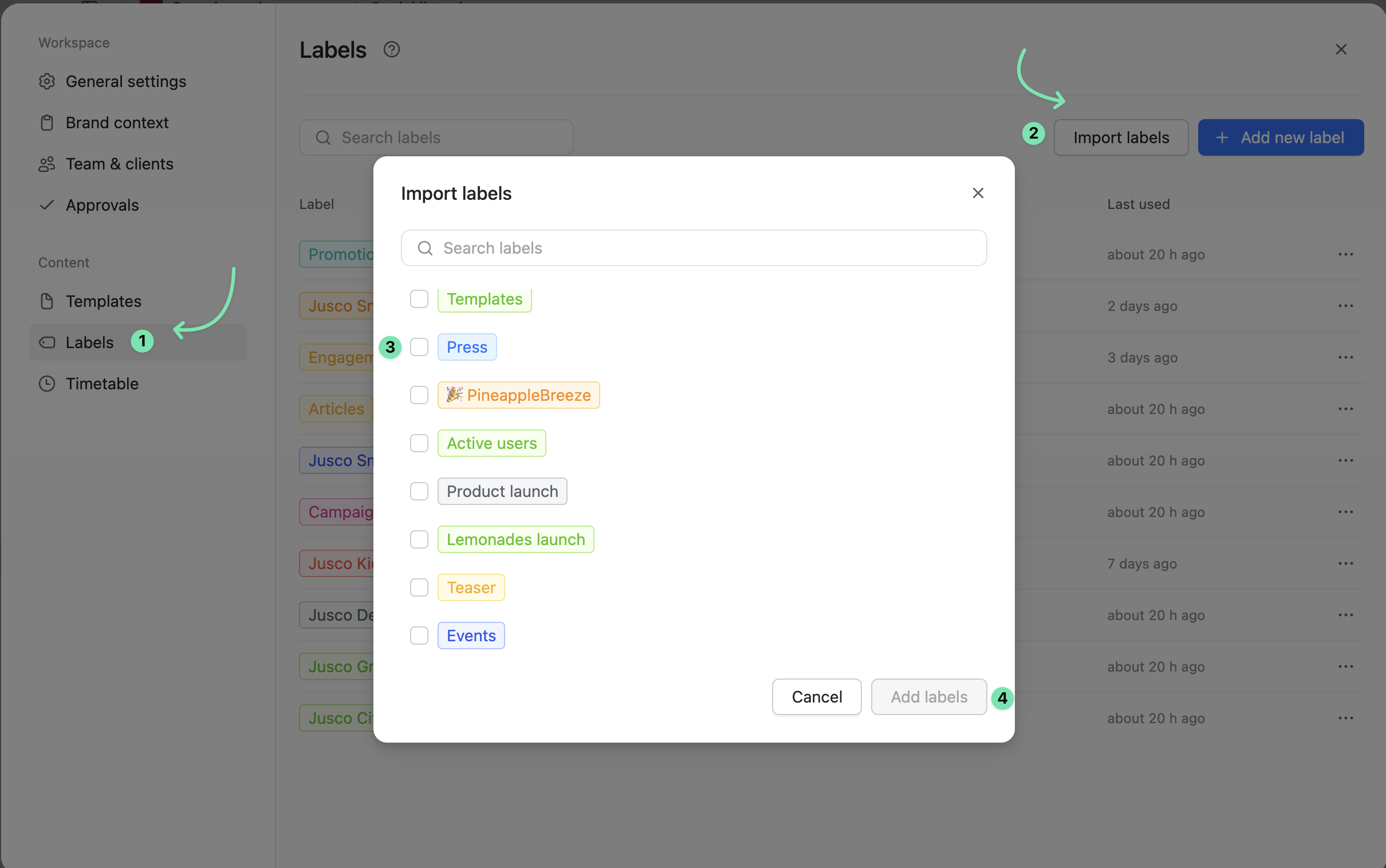
Task: Check the PineappleBreeze label checkbox
Action: (x=419, y=395)
